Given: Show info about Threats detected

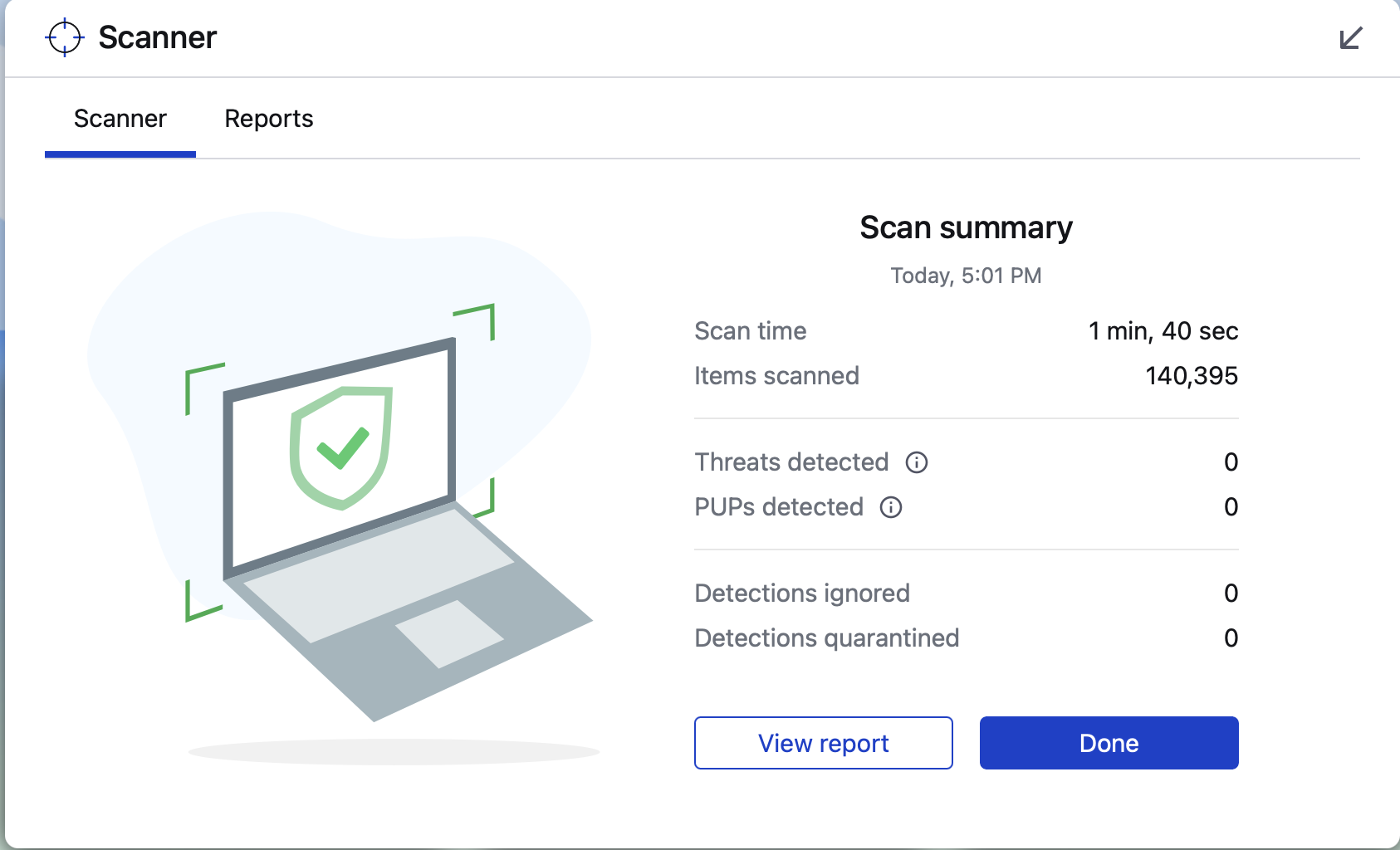Looking at the screenshot, I should [x=917, y=462].
